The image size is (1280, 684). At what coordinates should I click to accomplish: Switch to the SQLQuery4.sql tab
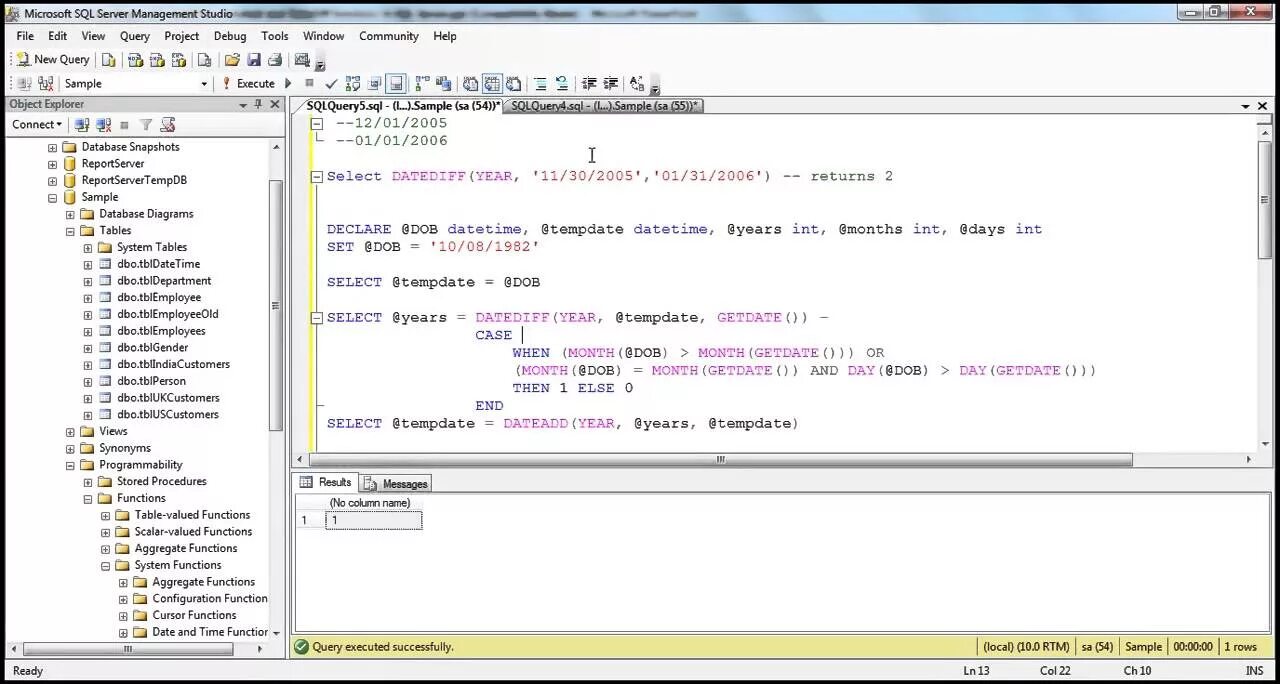(x=604, y=106)
